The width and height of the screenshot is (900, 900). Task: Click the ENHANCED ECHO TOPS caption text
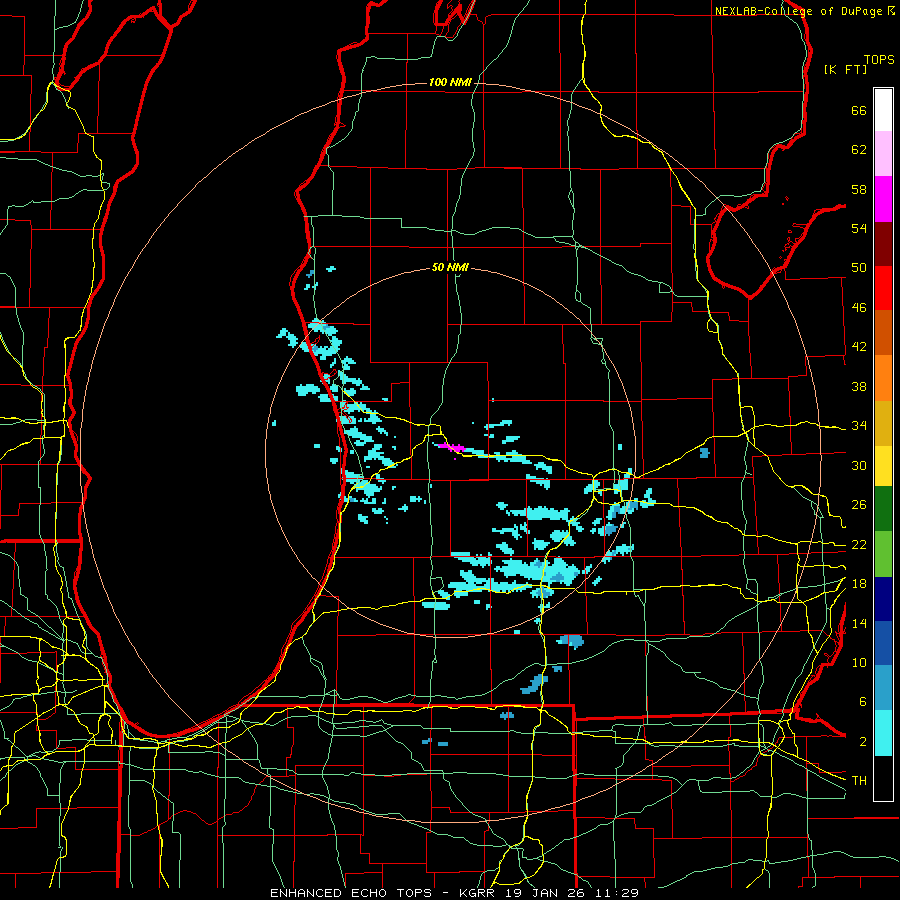coord(351,893)
